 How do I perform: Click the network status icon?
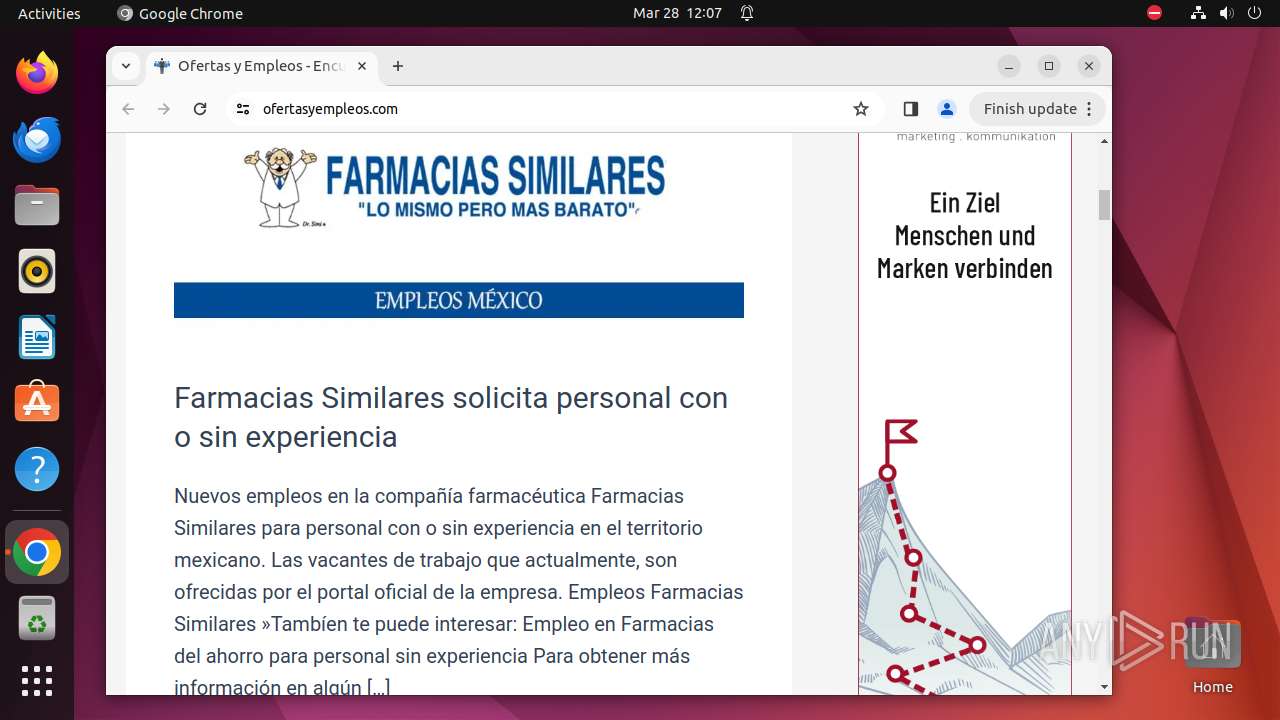pyautogui.click(x=1198, y=13)
